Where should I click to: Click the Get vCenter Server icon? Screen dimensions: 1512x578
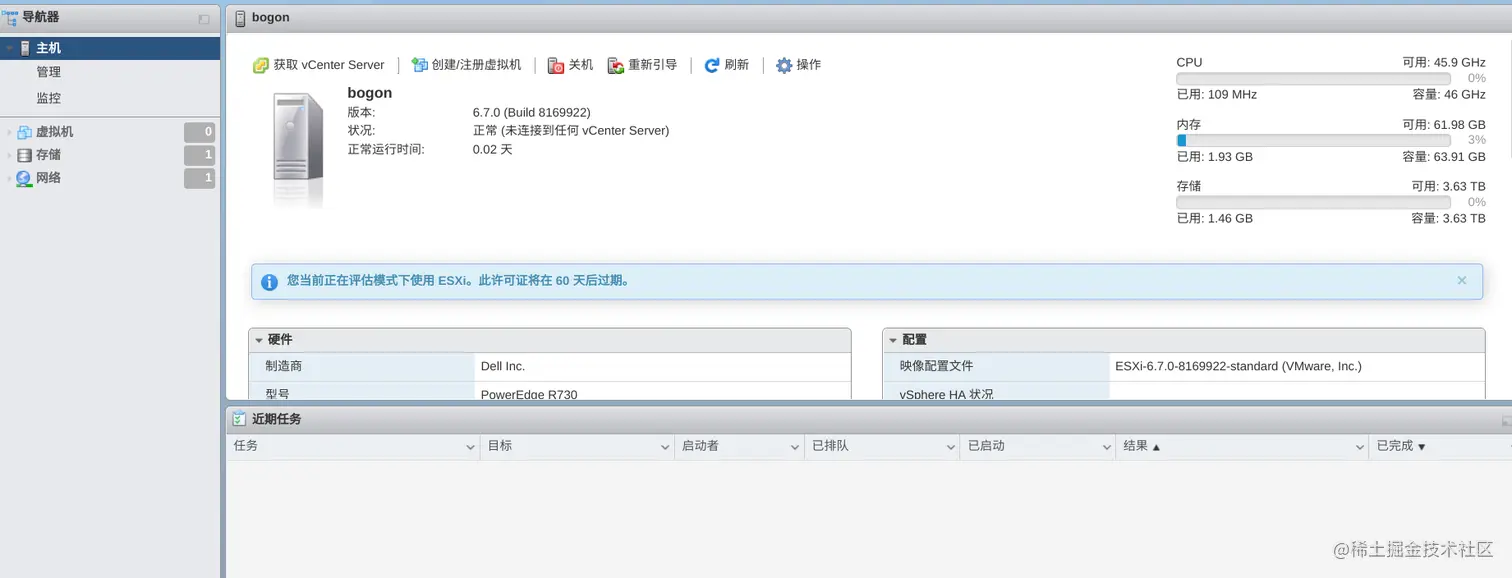tap(261, 65)
